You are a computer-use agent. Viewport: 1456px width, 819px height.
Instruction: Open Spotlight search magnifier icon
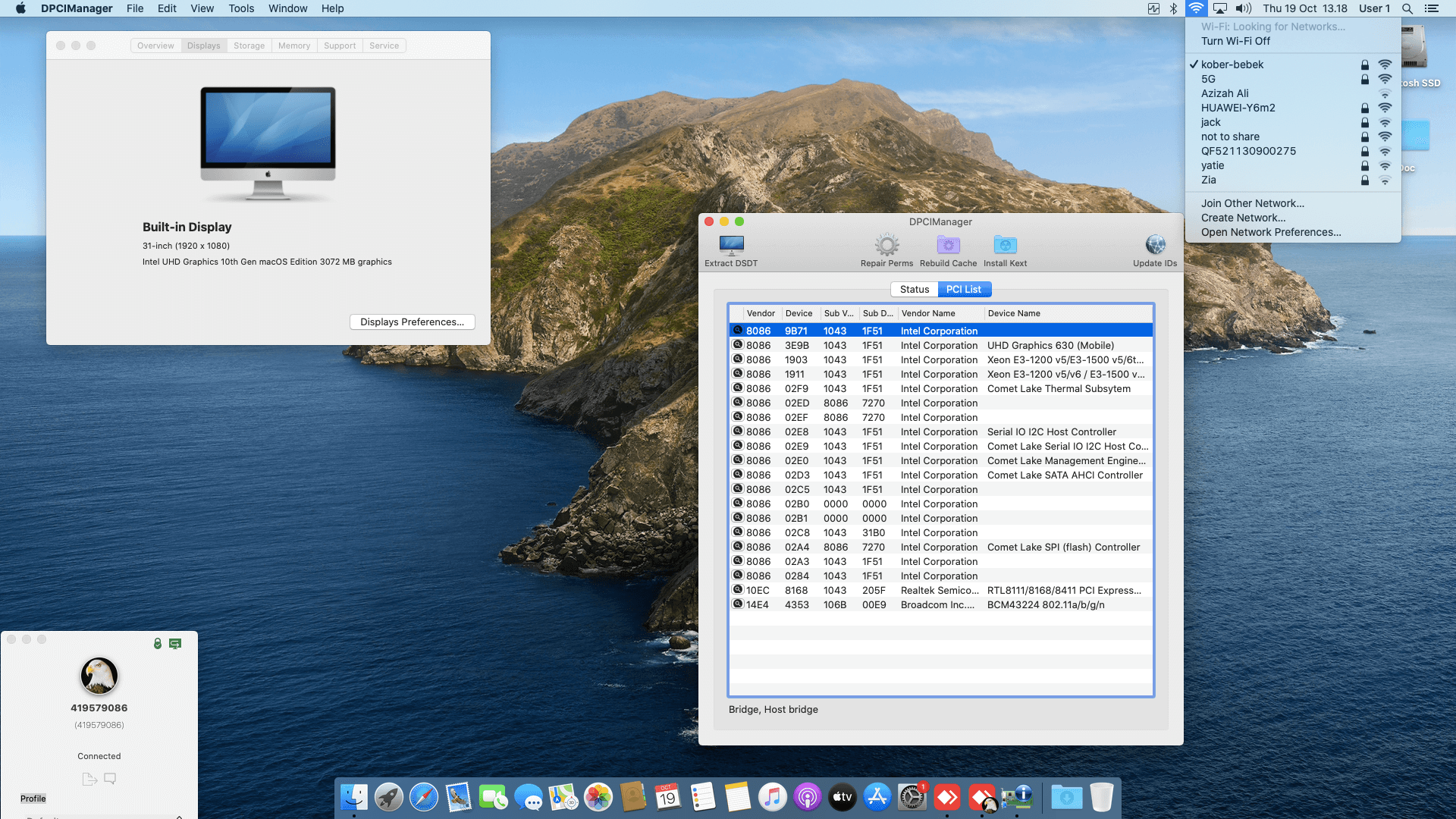pos(1407,8)
